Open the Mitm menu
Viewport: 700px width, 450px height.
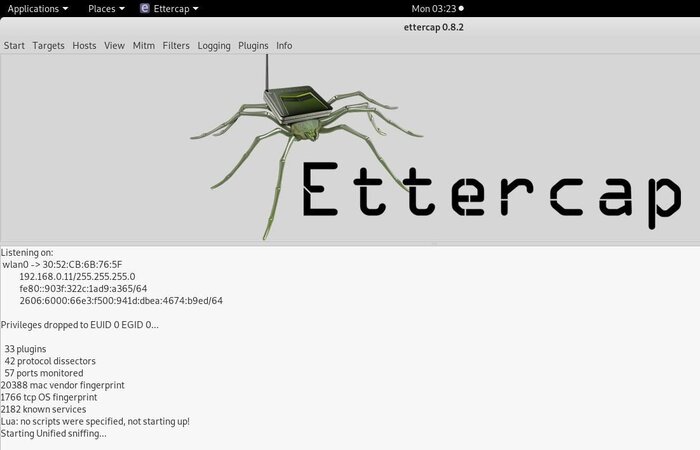144,46
